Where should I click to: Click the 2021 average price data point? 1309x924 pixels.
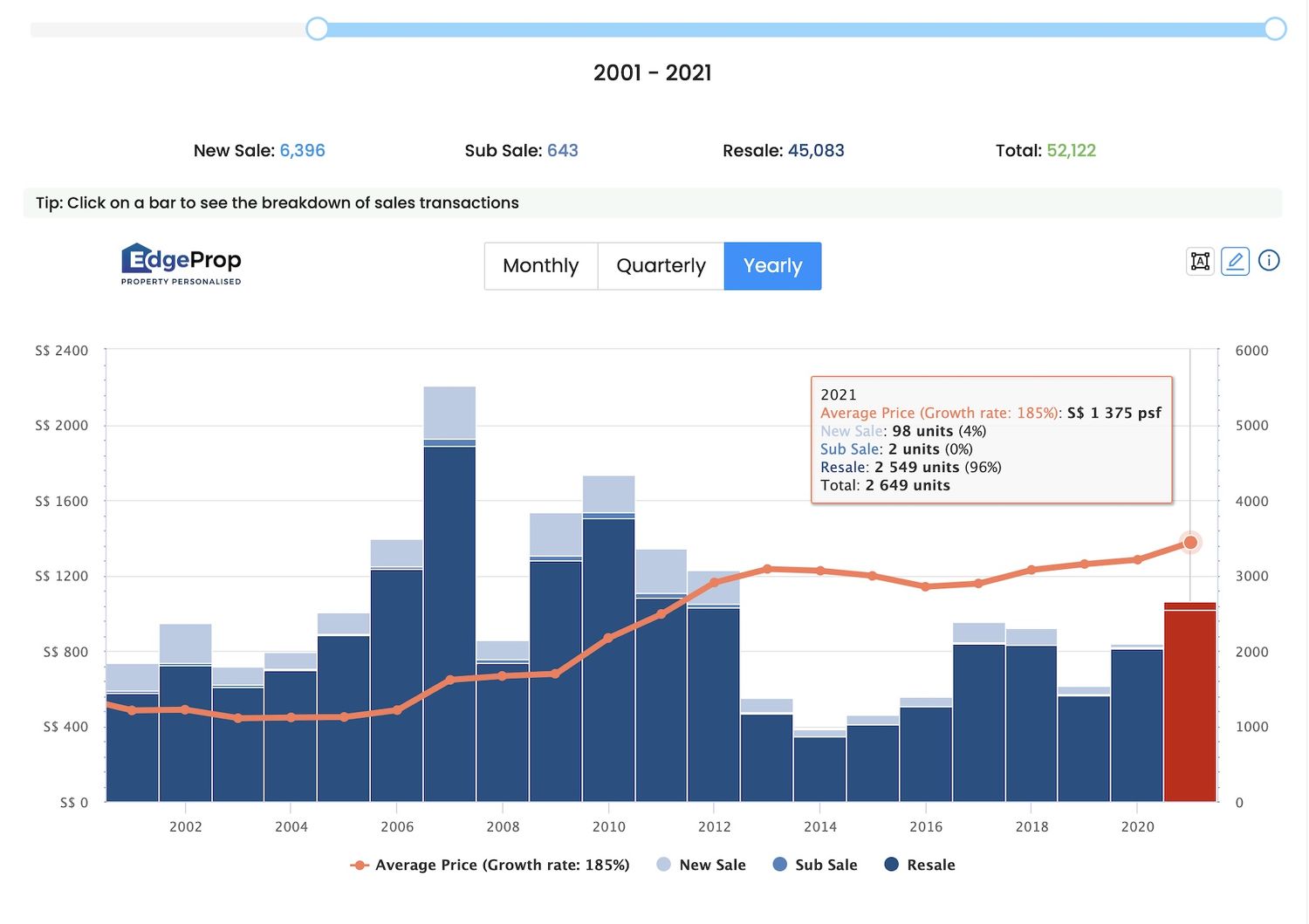(x=1190, y=543)
